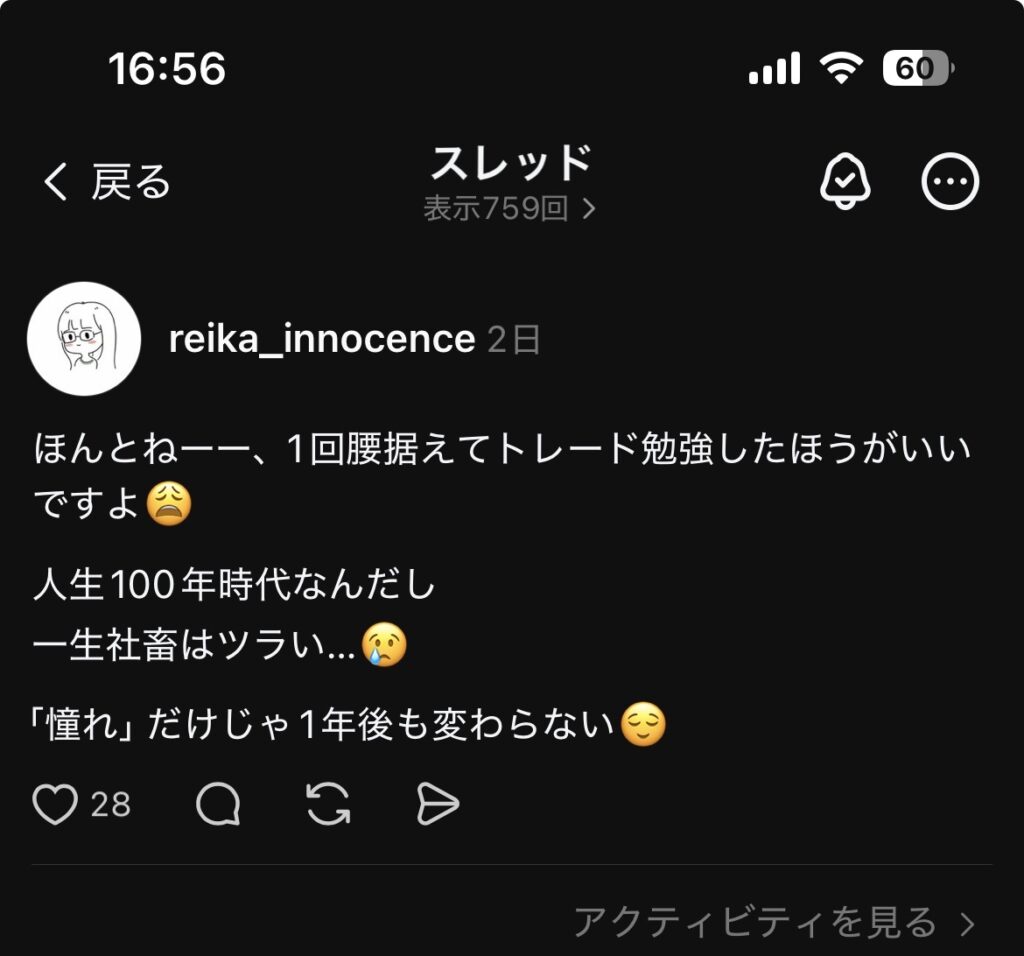Open the reply comment bubble icon
1024x956 pixels.
pyautogui.click(x=218, y=804)
